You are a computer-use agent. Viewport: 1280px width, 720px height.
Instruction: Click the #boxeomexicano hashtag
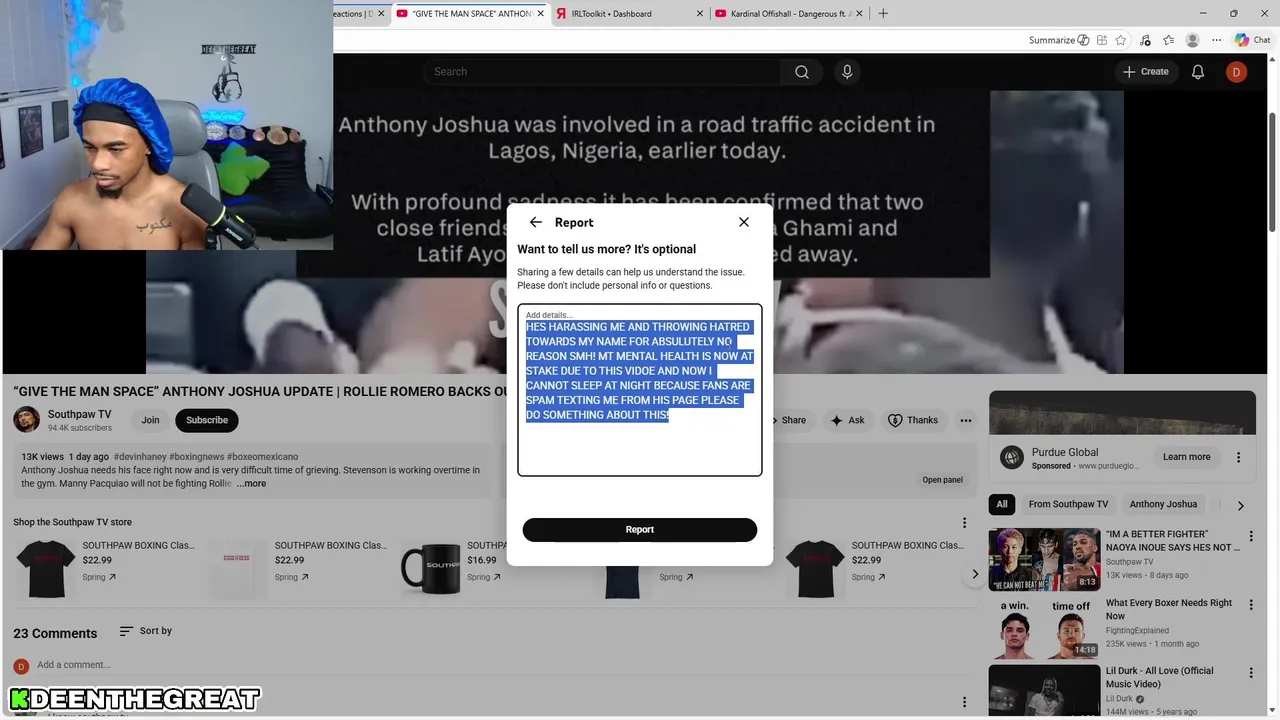tap(264, 456)
